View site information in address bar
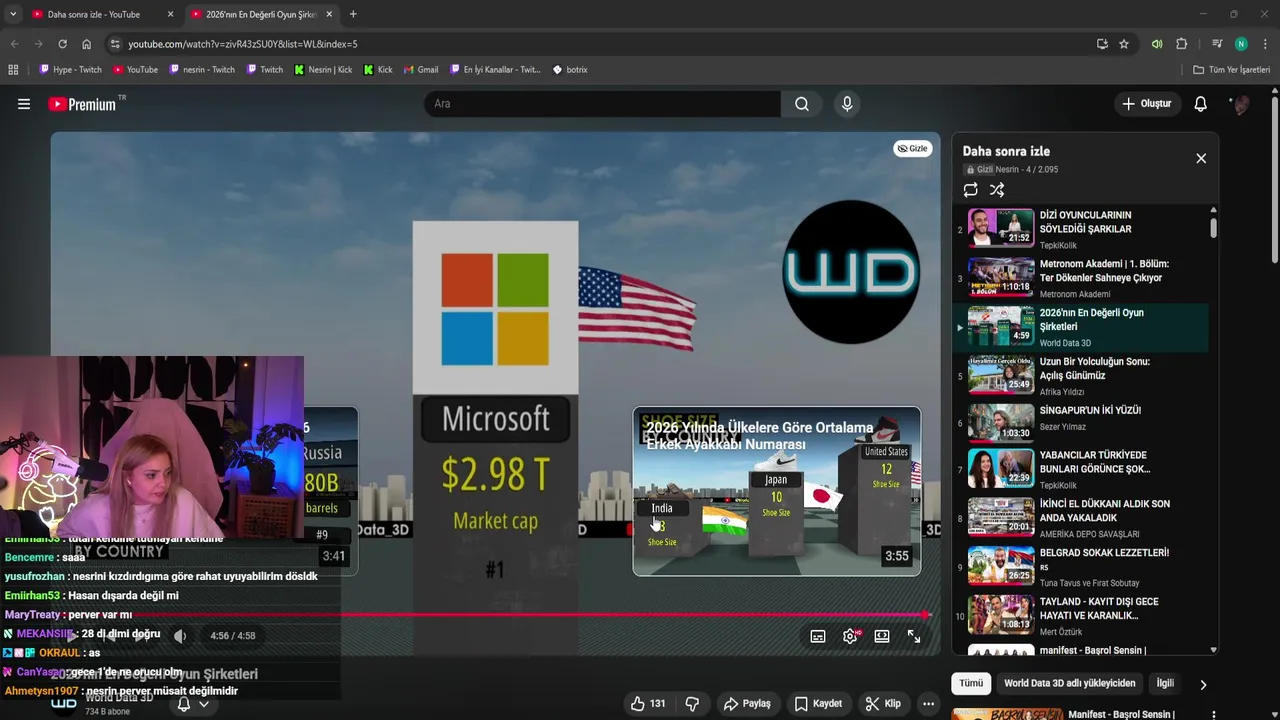1280x720 pixels. pos(115,44)
